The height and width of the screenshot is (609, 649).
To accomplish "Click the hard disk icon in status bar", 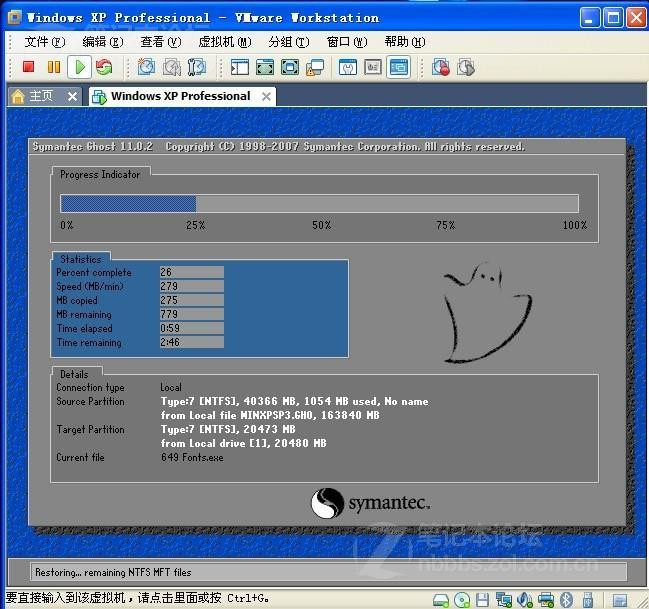I will click(441, 600).
